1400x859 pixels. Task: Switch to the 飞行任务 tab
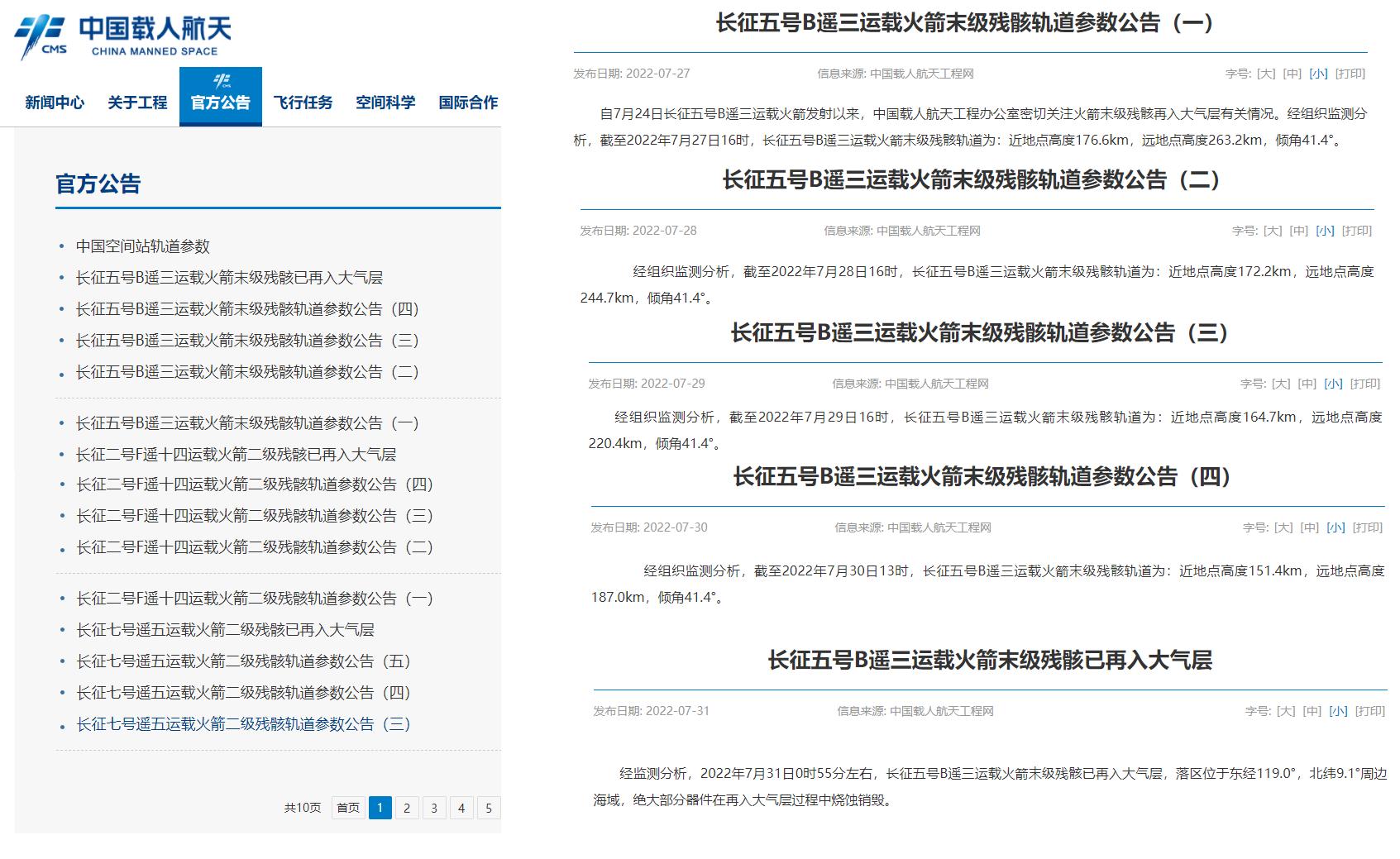click(x=302, y=103)
